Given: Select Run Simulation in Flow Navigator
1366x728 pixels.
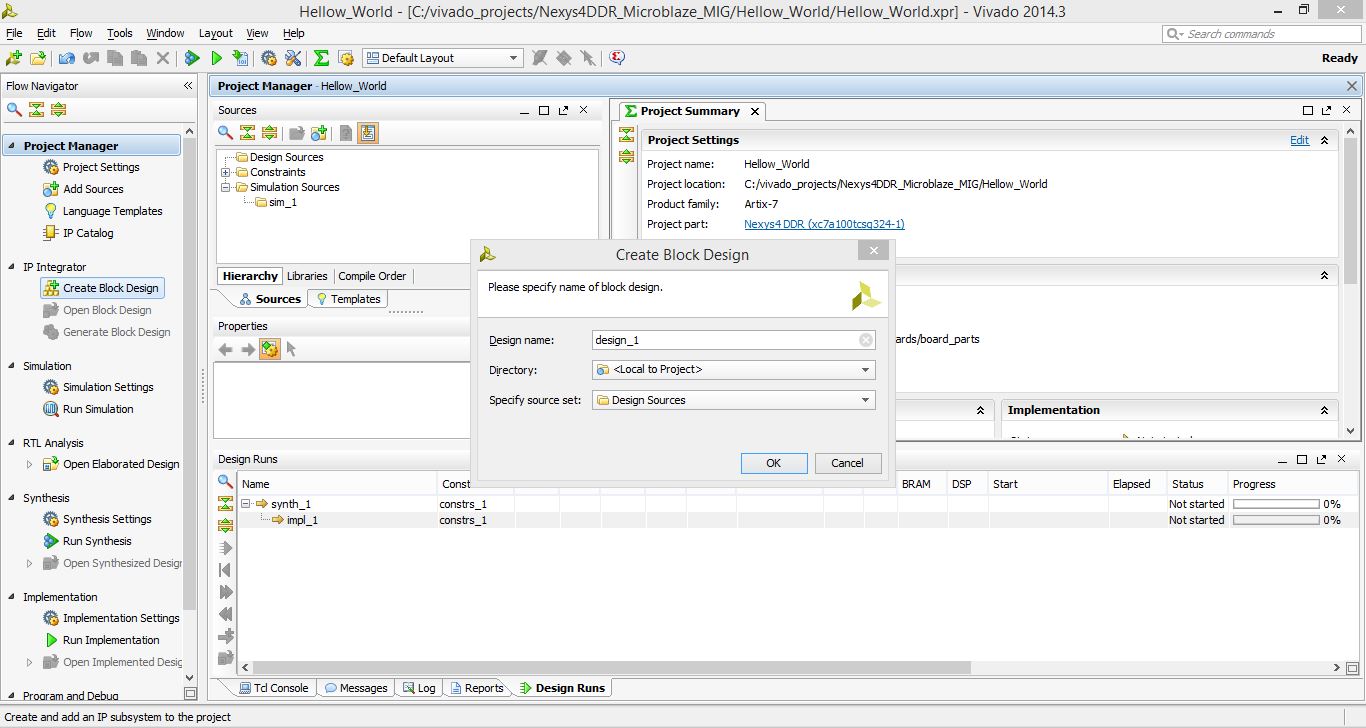Looking at the screenshot, I should [98, 409].
